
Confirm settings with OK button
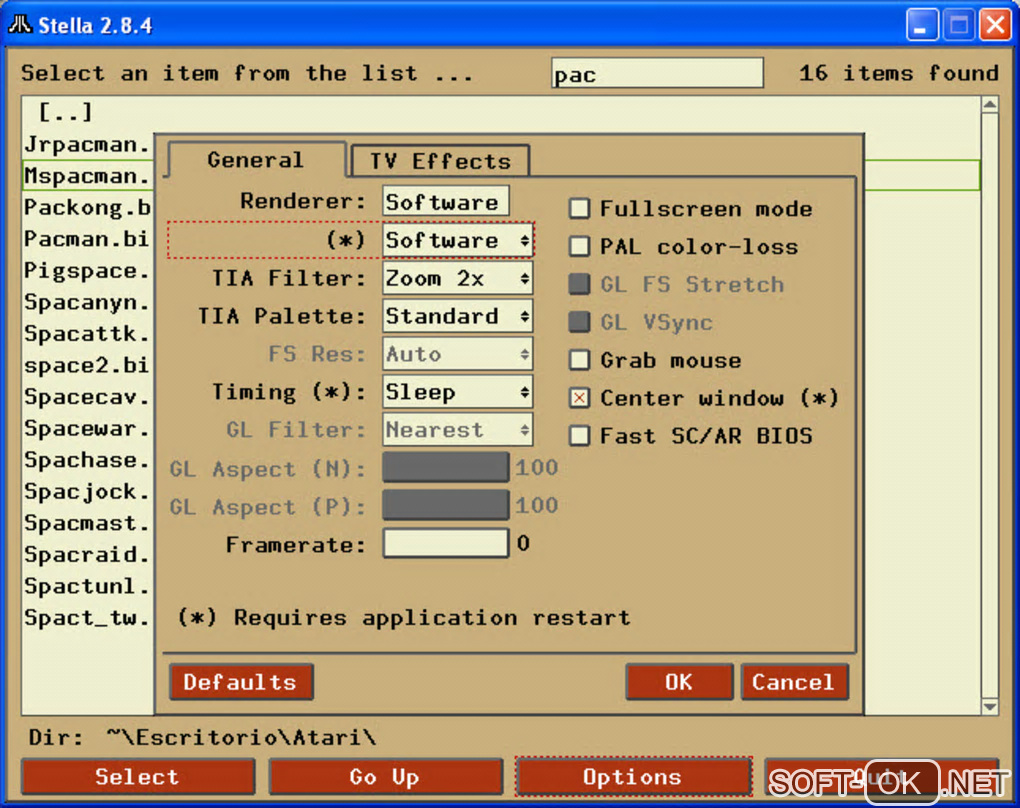tap(679, 682)
